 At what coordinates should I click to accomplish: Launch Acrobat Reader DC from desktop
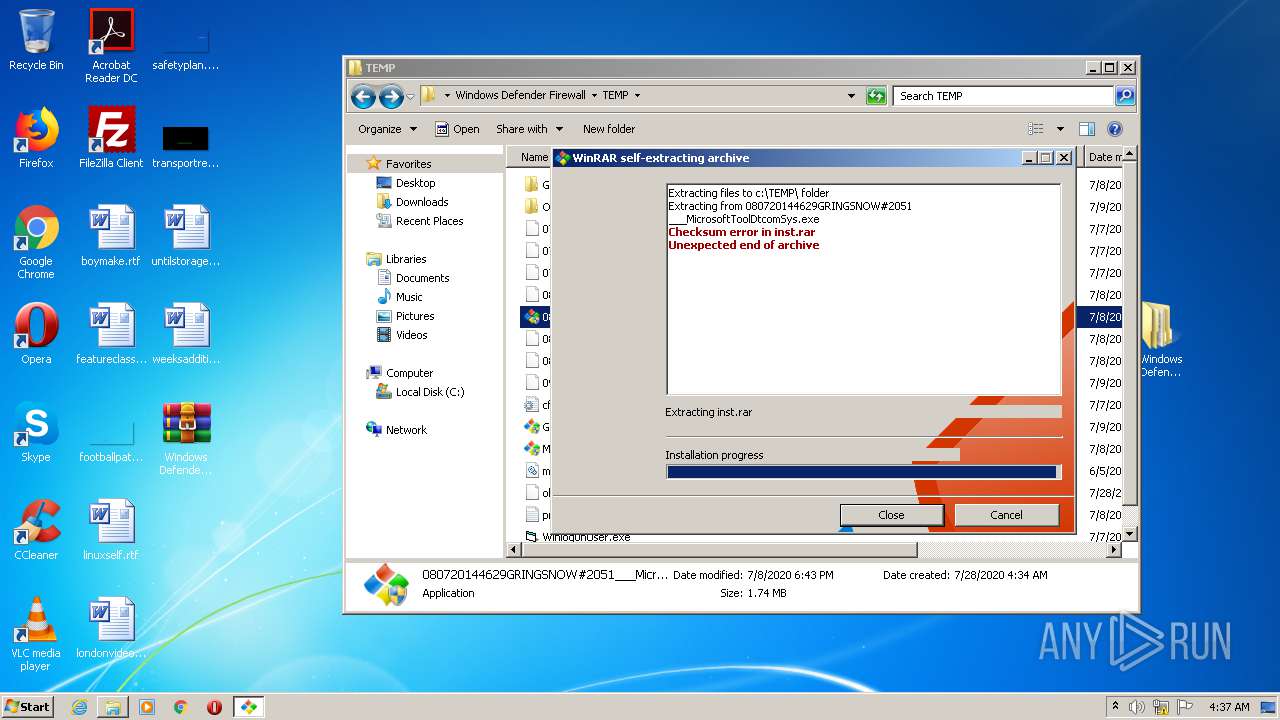[111, 46]
